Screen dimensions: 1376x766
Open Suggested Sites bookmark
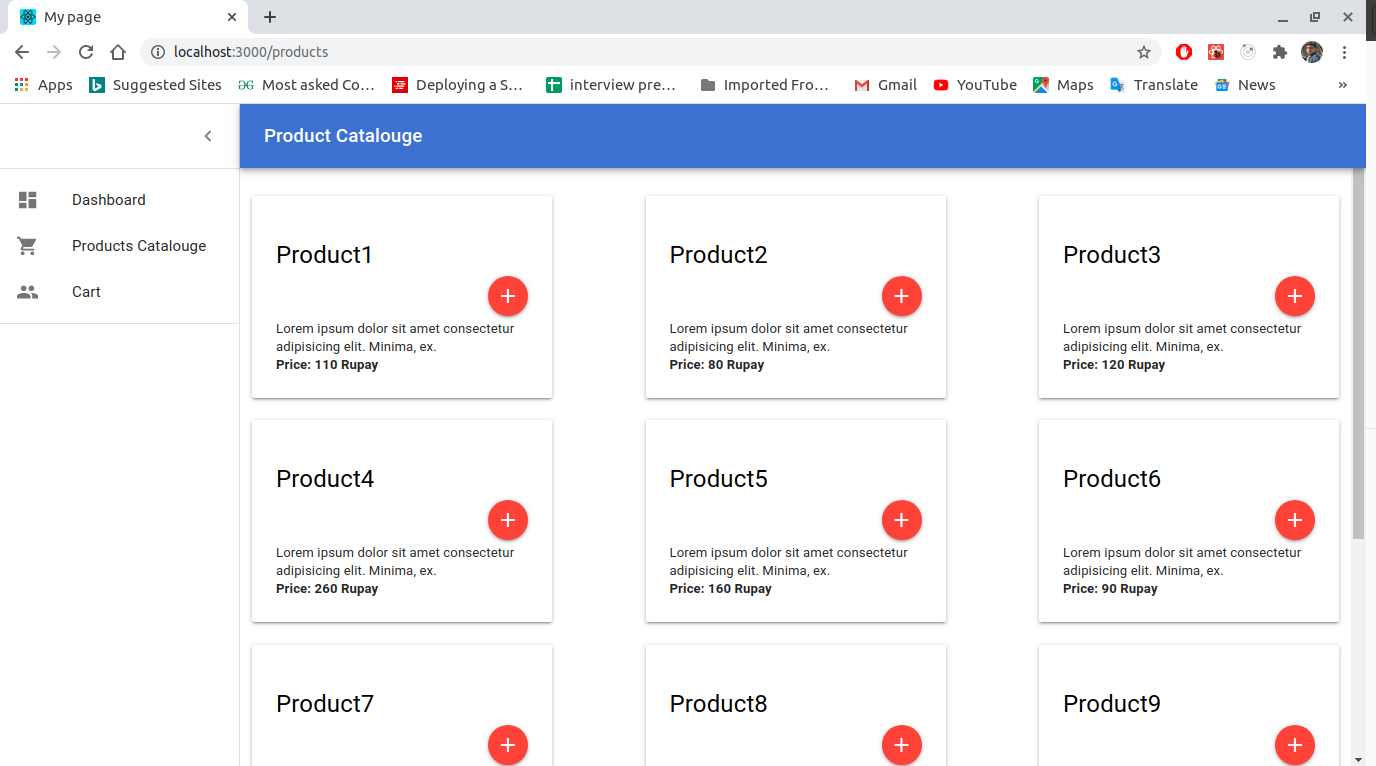coord(155,85)
